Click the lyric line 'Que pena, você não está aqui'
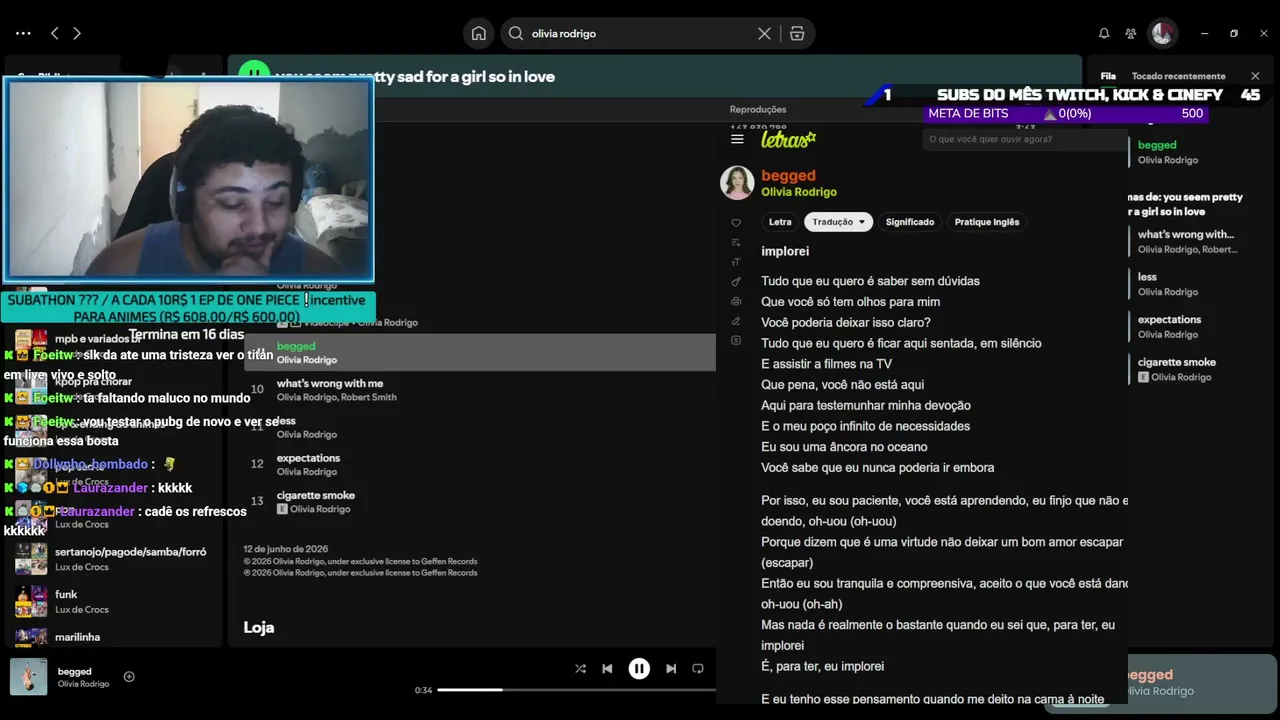The image size is (1280, 720). 842,385
